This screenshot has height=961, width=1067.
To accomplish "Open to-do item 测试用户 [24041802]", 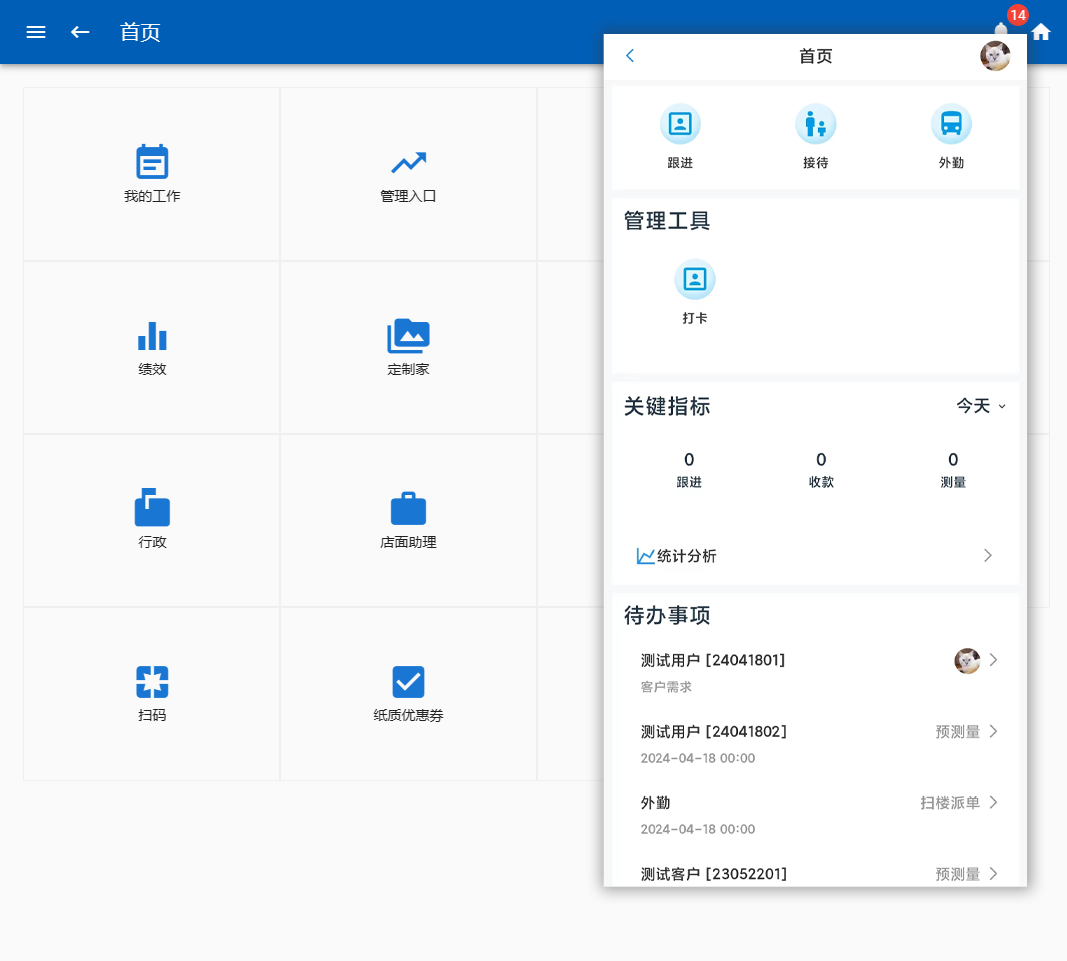I will (x=815, y=743).
